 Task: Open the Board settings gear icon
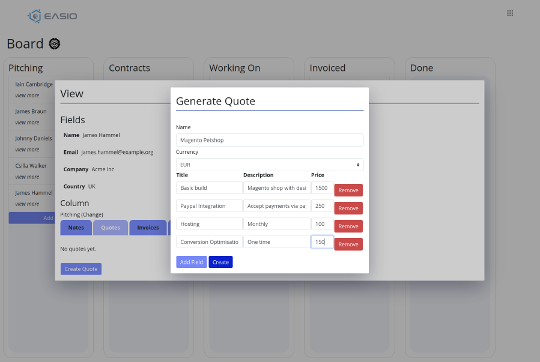coord(54,44)
